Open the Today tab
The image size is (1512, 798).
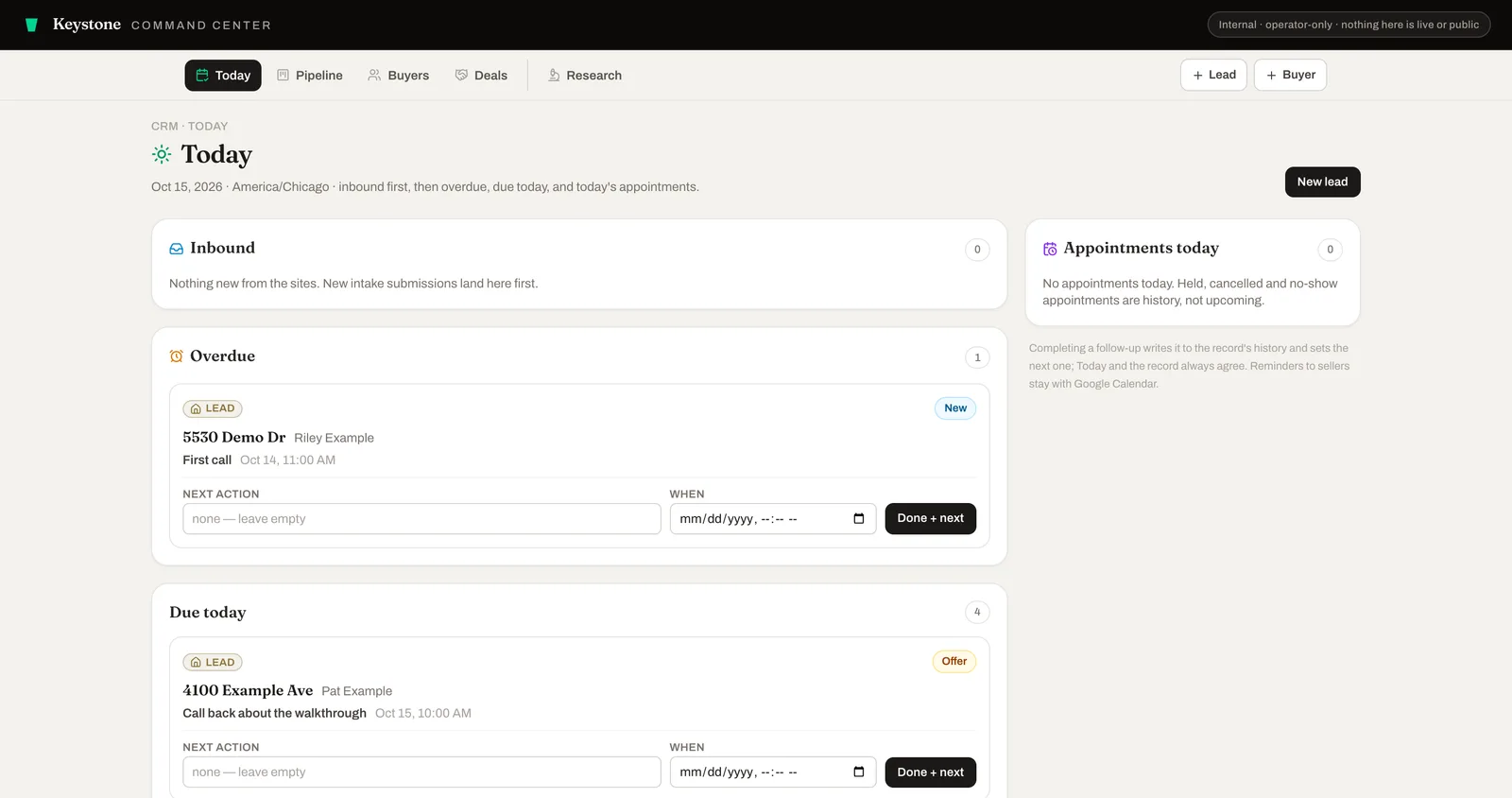tap(223, 76)
